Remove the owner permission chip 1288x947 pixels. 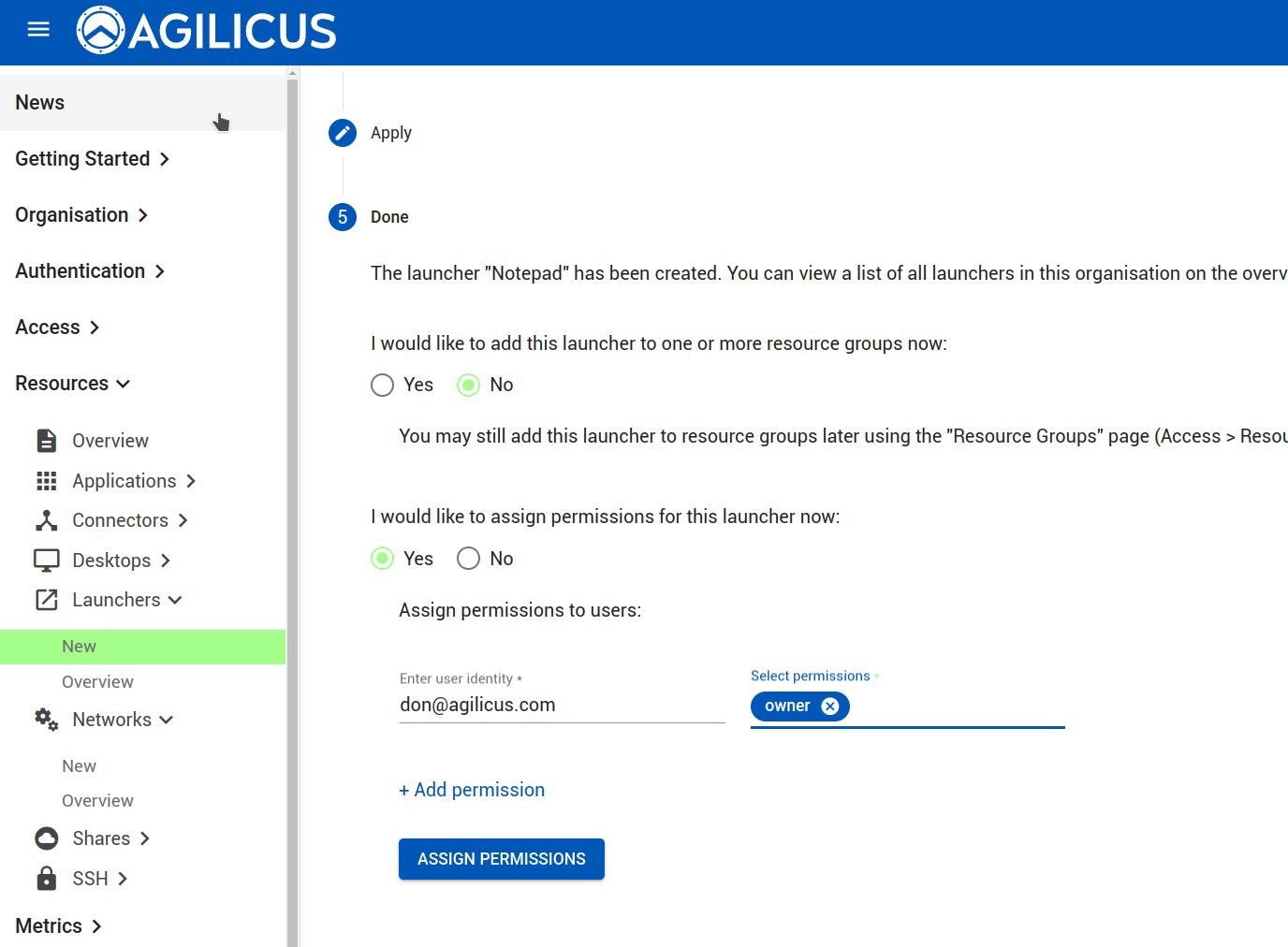tap(830, 707)
